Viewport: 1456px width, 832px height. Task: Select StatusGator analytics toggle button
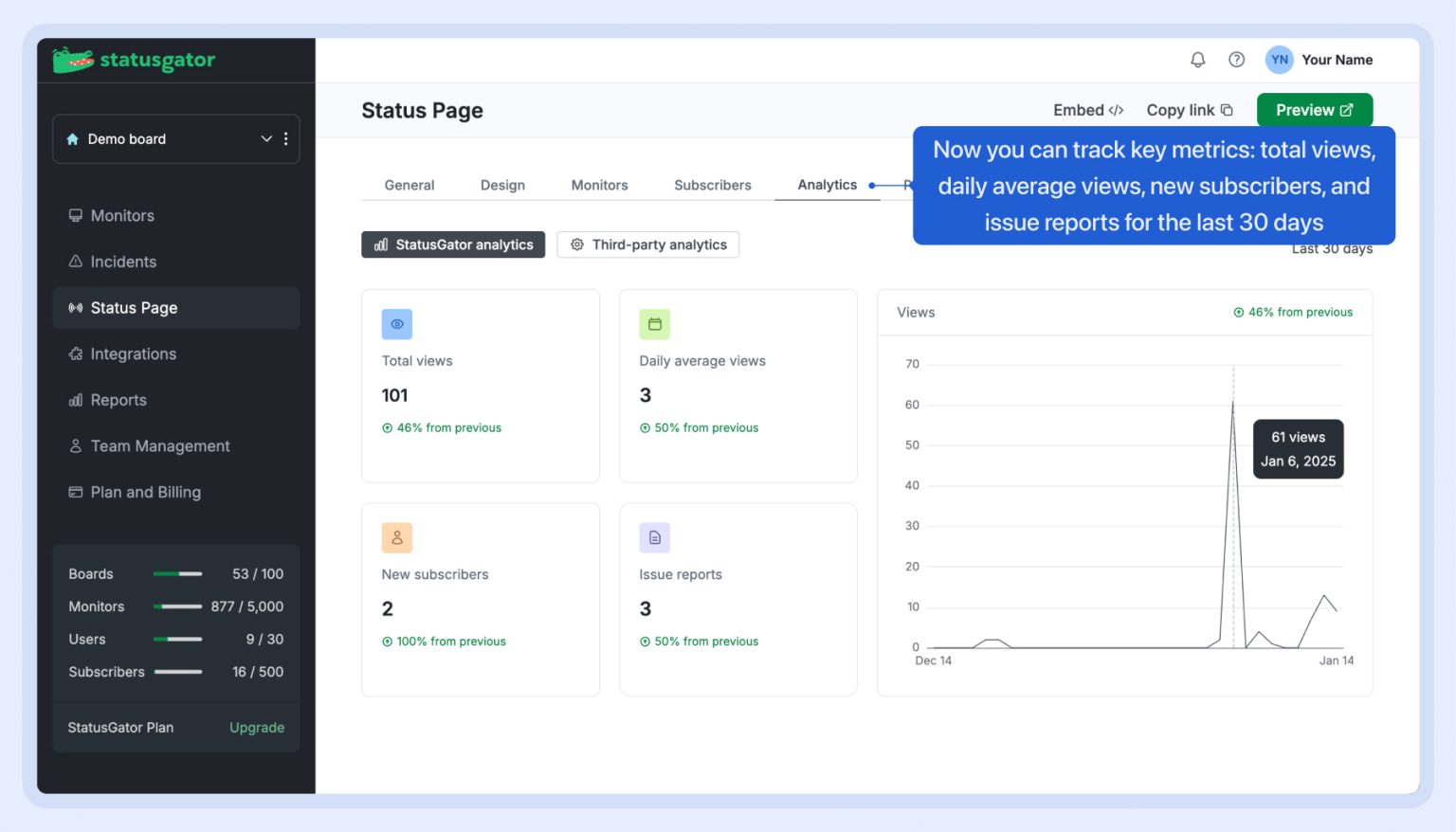(x=453, y=244)
